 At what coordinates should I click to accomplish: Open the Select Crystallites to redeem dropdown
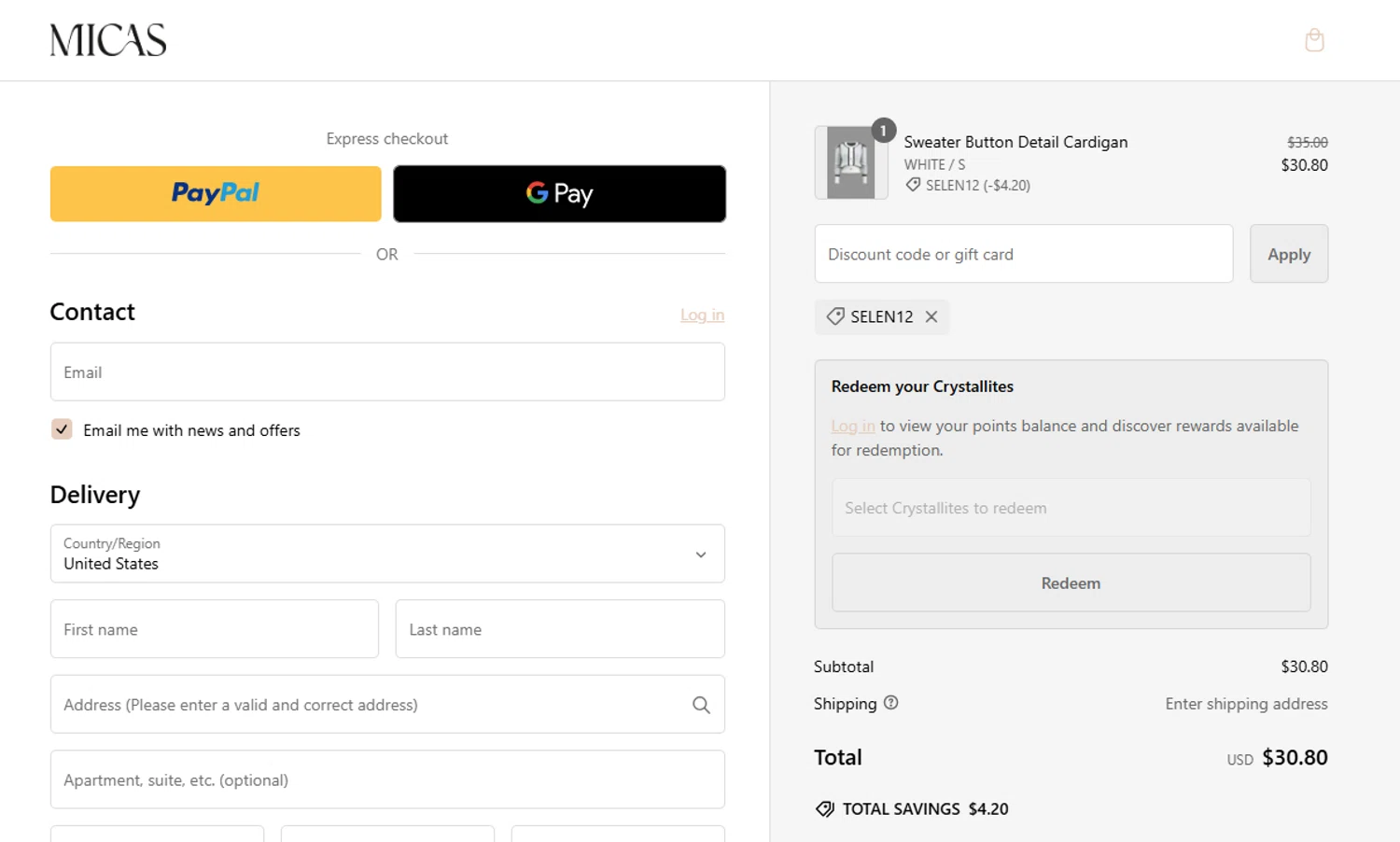point(1071,508)
